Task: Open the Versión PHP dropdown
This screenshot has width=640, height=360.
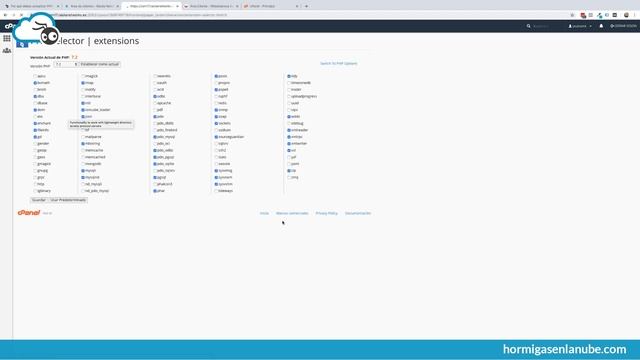Action: (x=66, y=64)
